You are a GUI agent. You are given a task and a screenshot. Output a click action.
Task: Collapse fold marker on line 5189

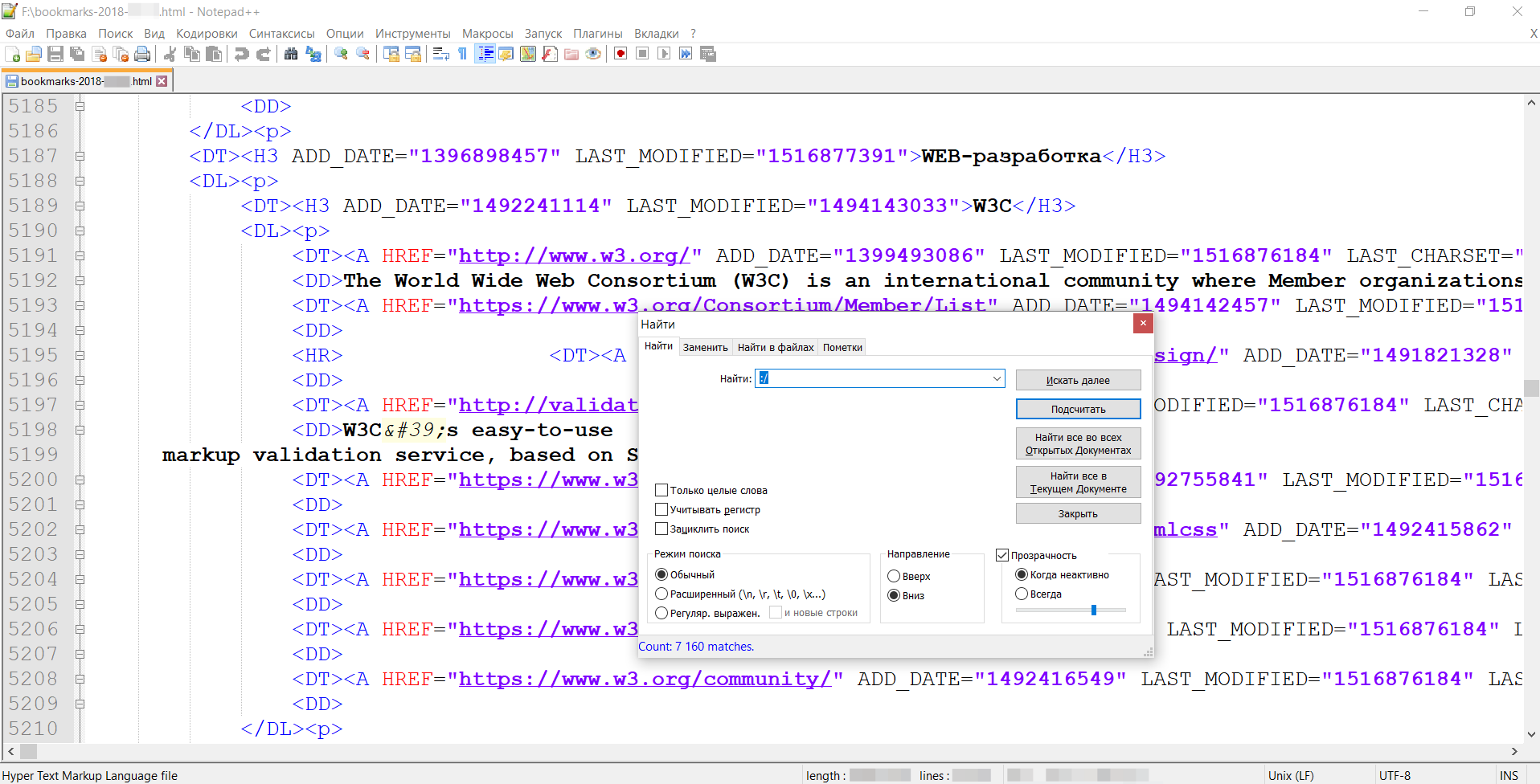click(80, 206)
